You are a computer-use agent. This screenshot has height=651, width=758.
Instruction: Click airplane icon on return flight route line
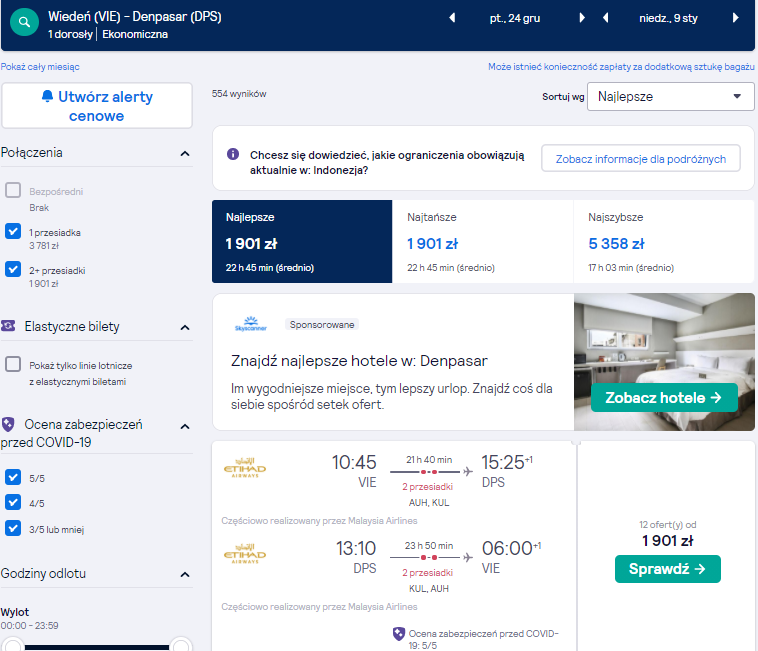467,557
